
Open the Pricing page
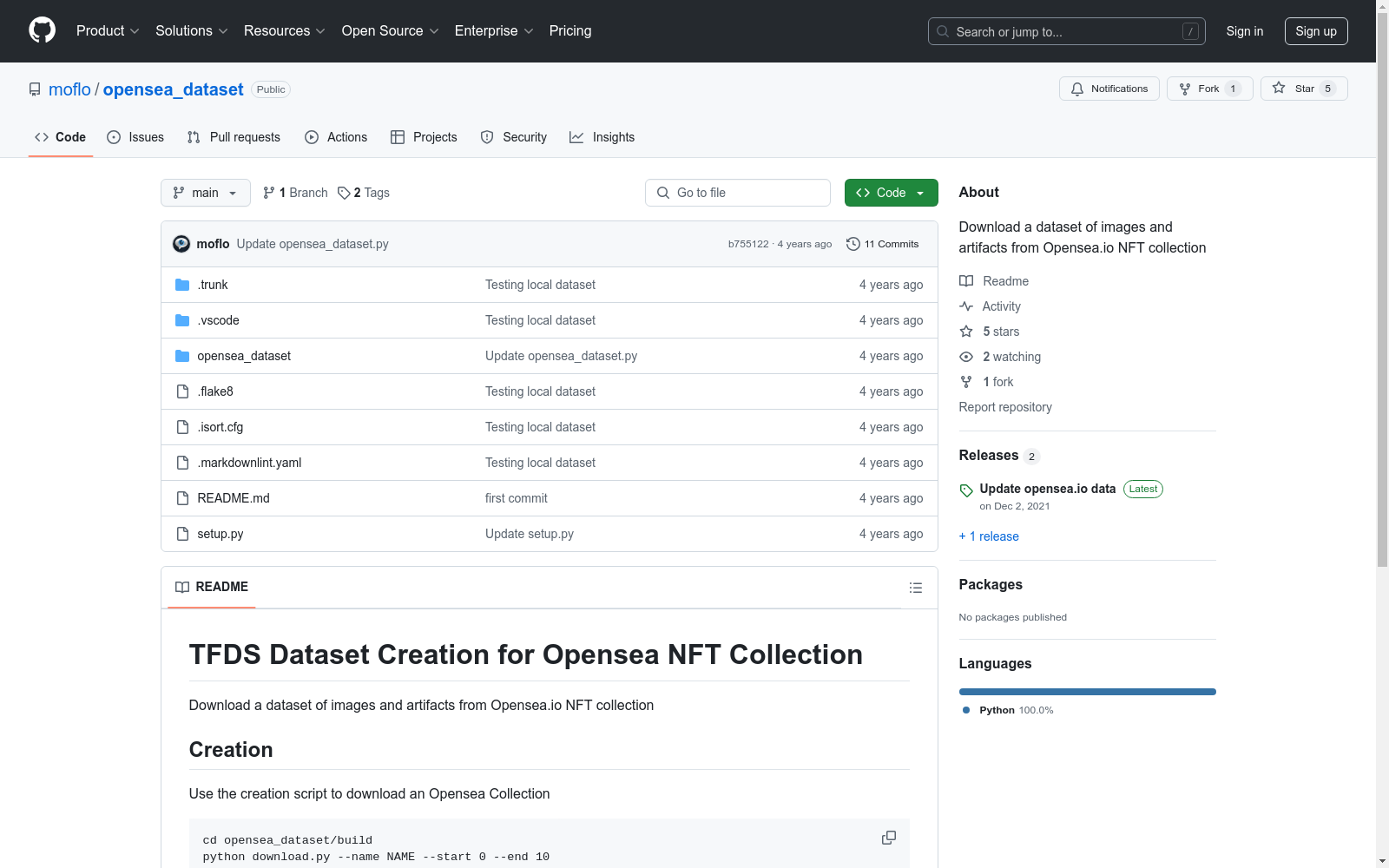(570, 31)
